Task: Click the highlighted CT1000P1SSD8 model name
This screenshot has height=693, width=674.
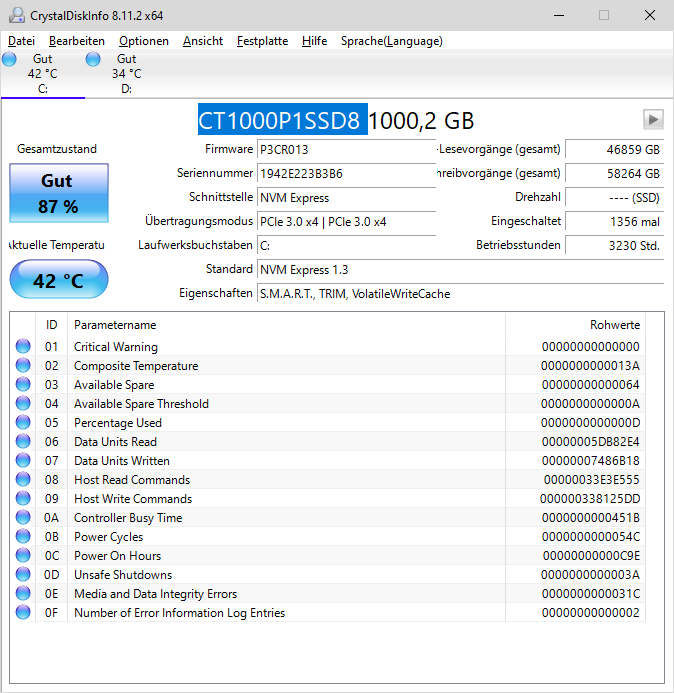Action: tap(282, 119)
